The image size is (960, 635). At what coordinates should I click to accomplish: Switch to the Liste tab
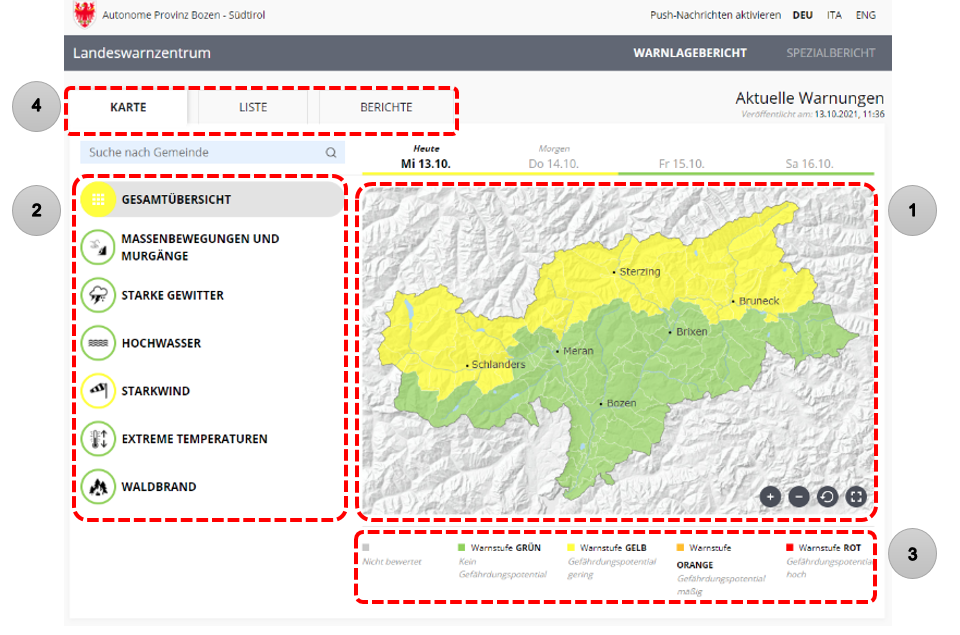[253, 107]
